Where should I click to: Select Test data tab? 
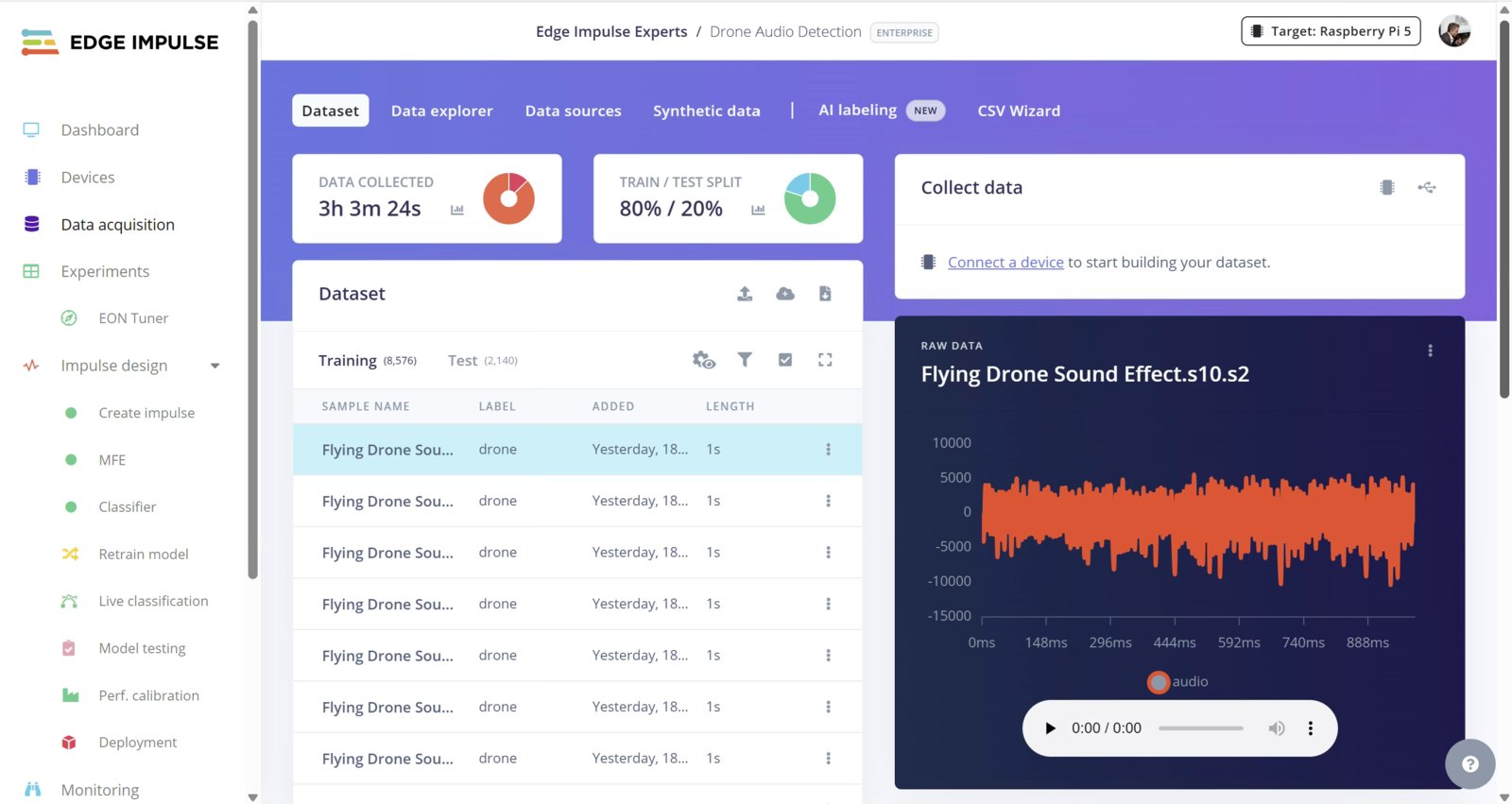(483, 360)
